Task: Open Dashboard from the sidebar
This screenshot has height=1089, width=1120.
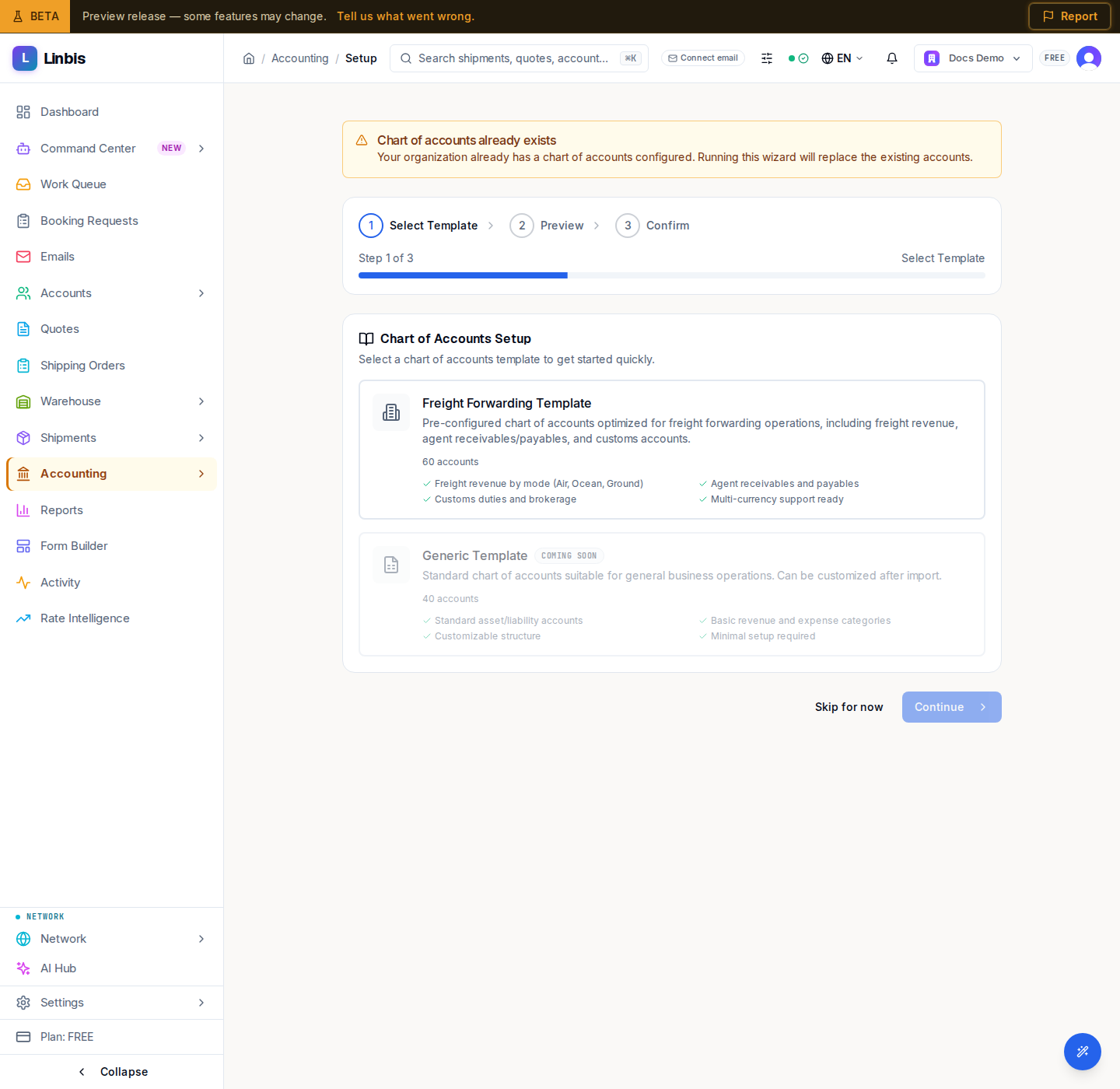Action: (x=111, y=112)
